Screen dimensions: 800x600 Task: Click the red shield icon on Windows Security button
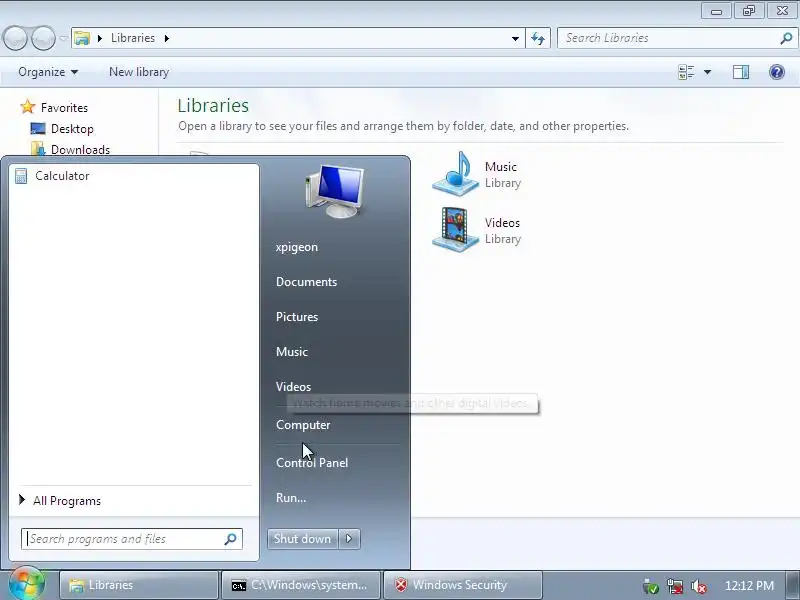point(401,585)
